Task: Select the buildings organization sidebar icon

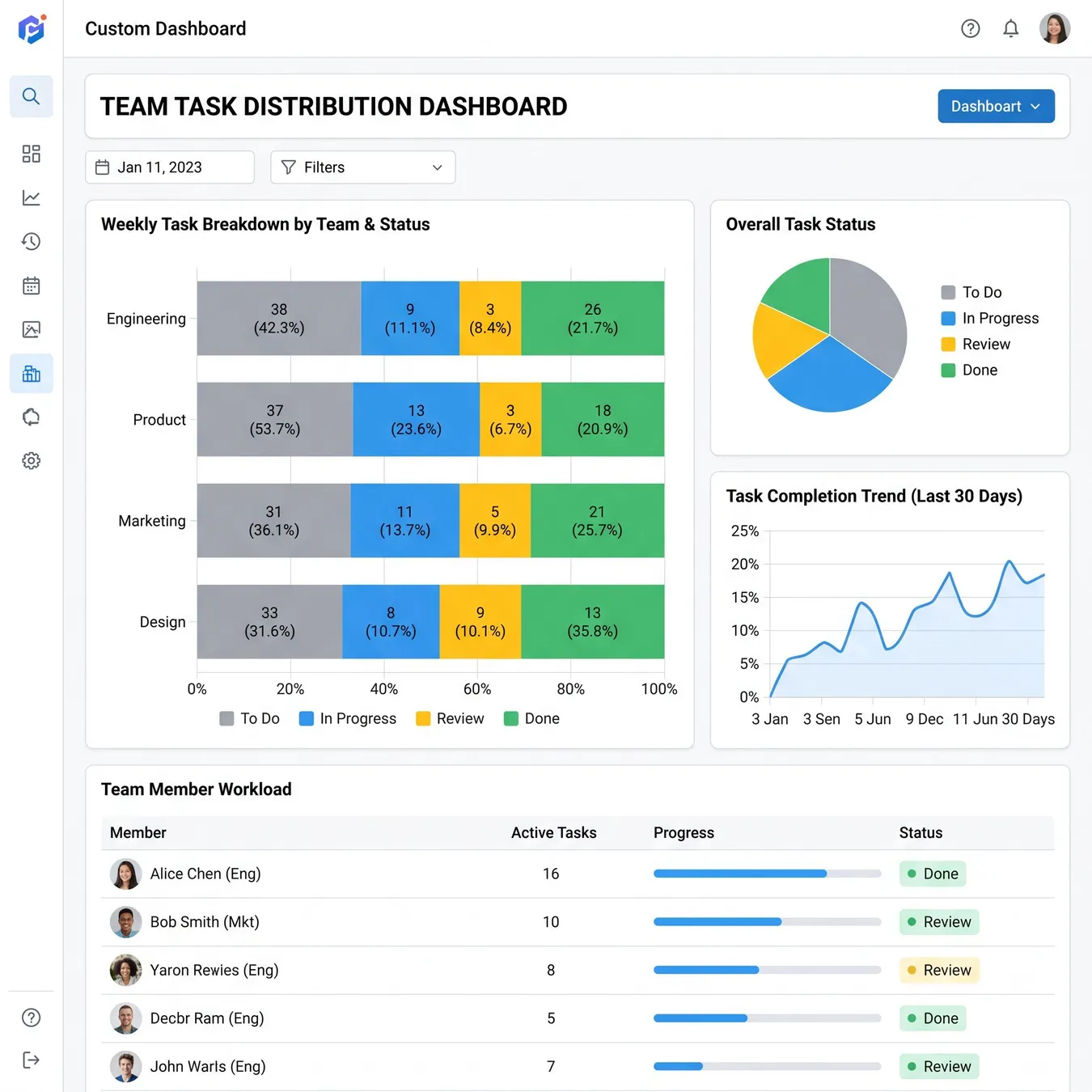Action: (x=32, y=374)
